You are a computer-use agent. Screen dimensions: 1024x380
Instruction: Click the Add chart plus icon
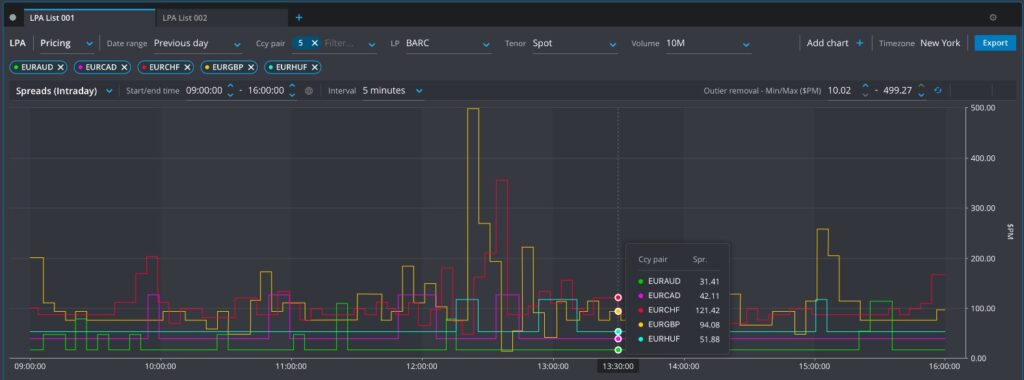pos(859,43)
